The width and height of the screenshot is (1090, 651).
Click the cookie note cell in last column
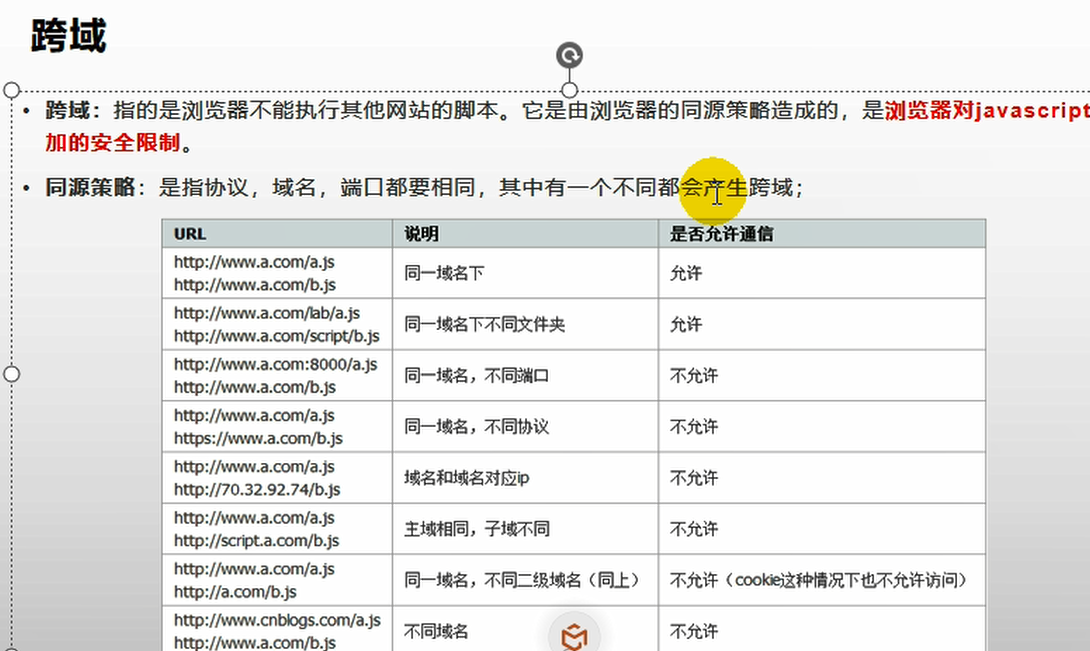pos(818,580)
